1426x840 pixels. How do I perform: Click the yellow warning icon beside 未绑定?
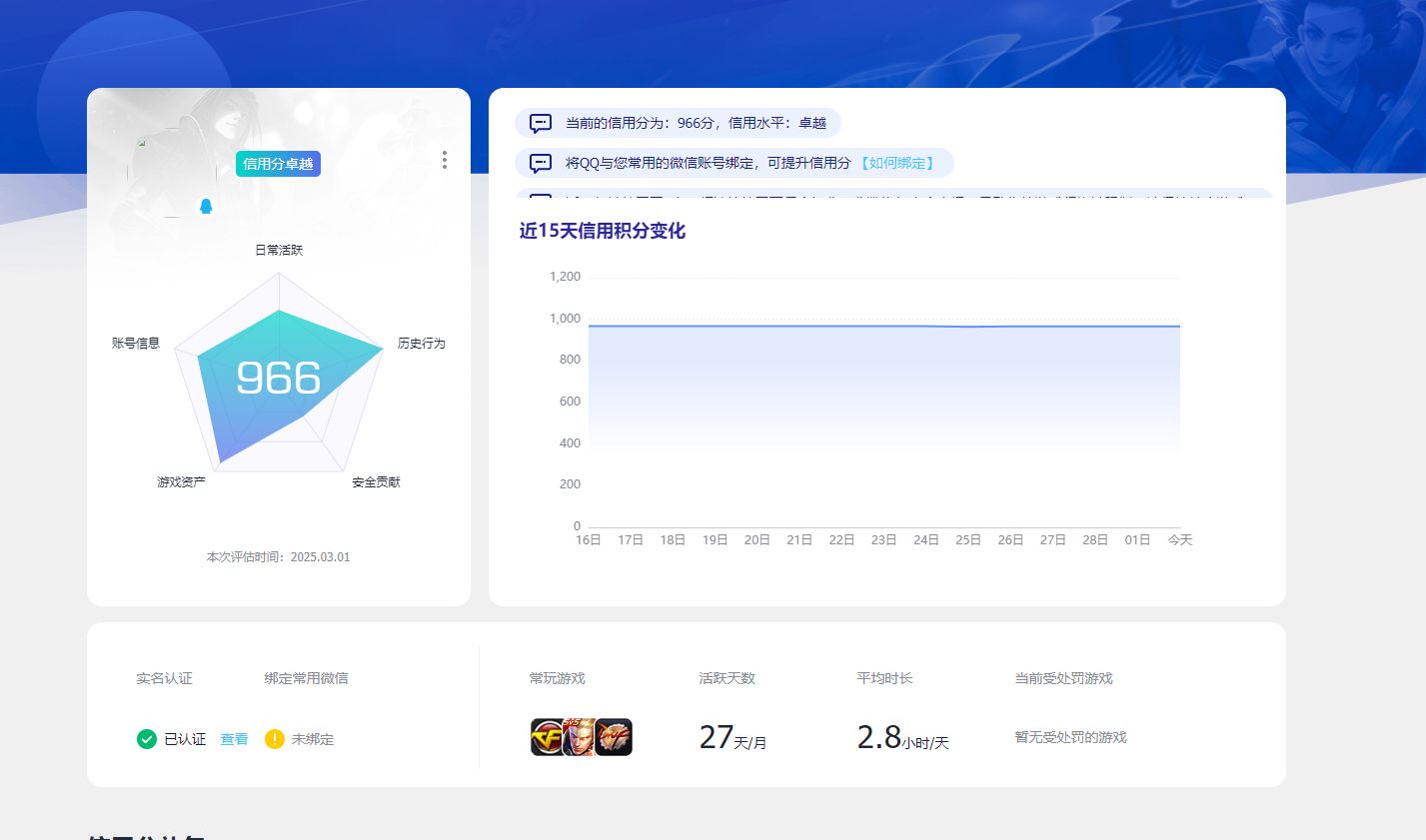tap(275, 739)
